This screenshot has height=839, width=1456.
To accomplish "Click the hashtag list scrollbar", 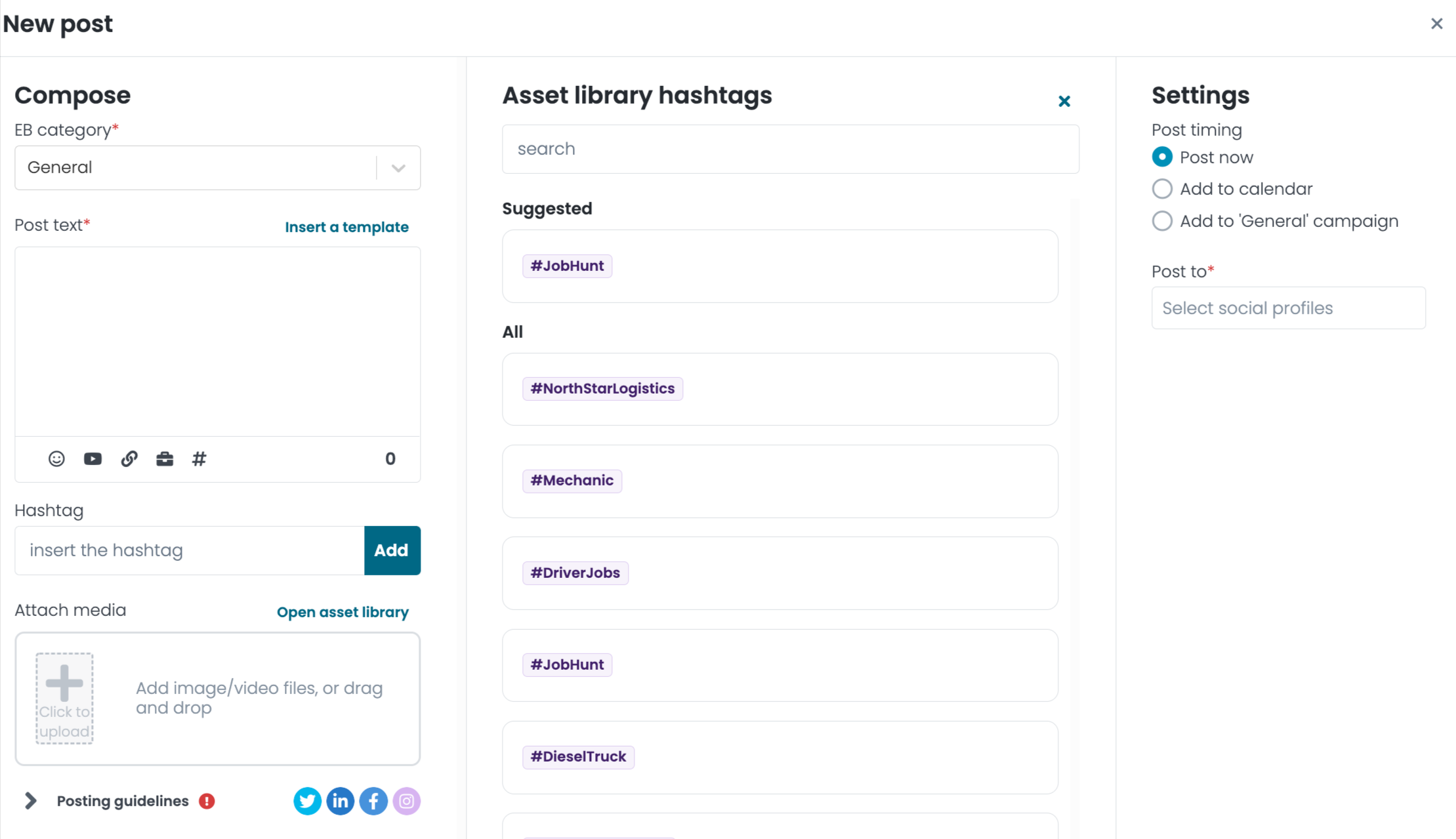I will point(1075,518).
